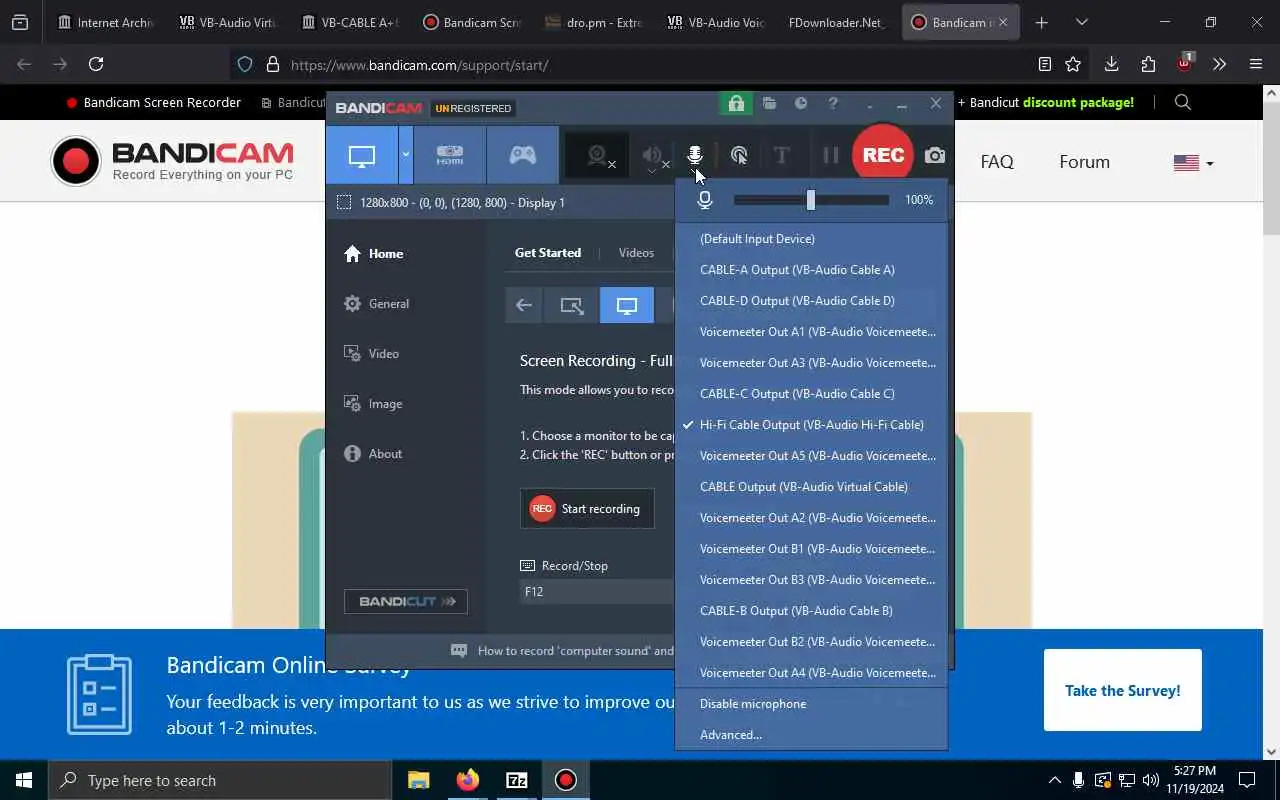Choose Voicemeeter Out B2 device

click(x=811, y=642)
